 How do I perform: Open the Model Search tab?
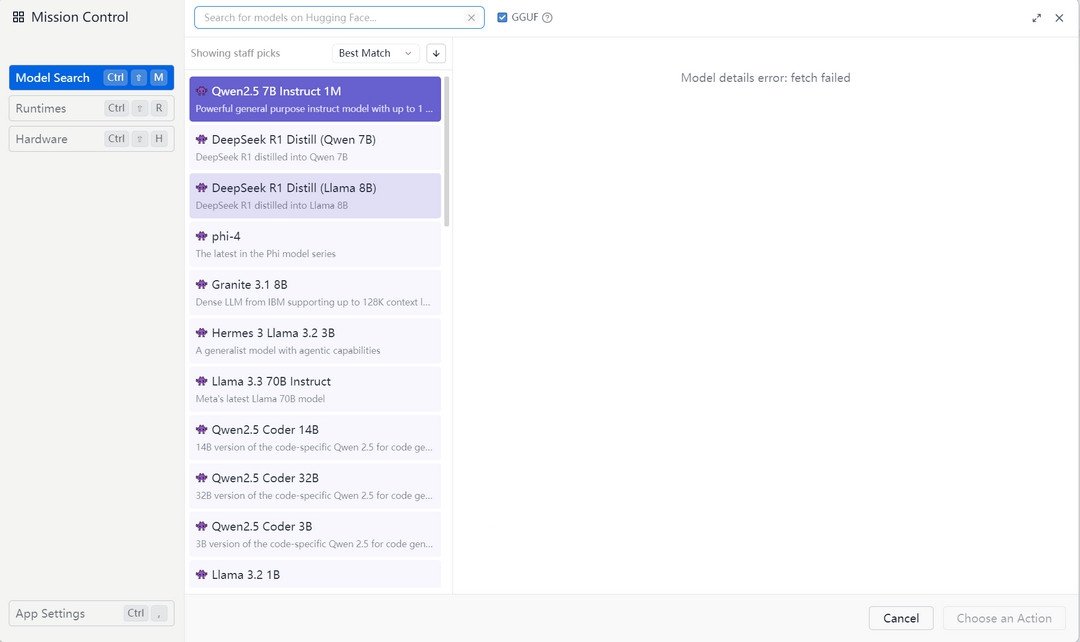point(91,78)
